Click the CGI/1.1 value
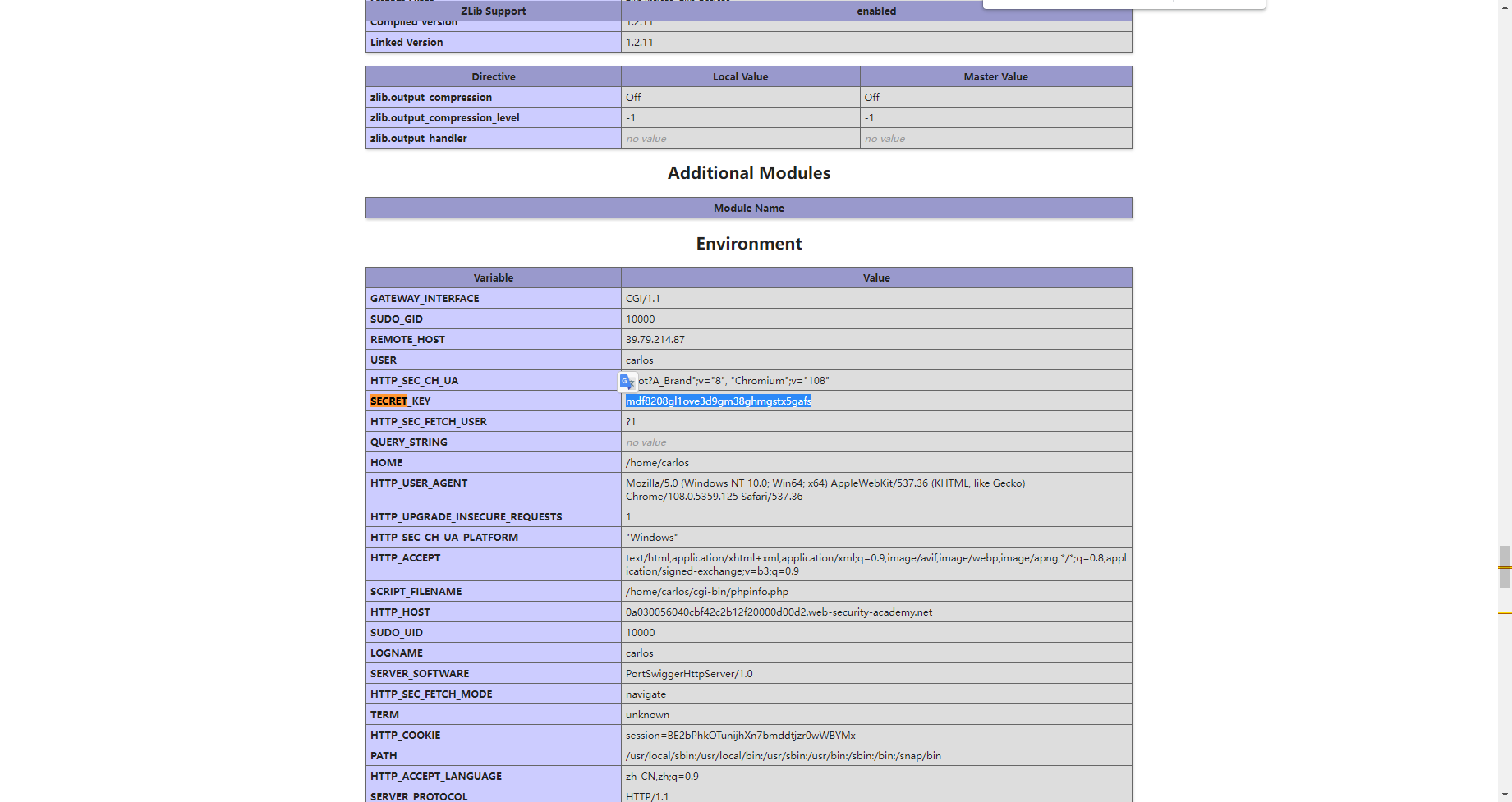The height and width of the screenshot is (802, 1512). tap(643, 299)
